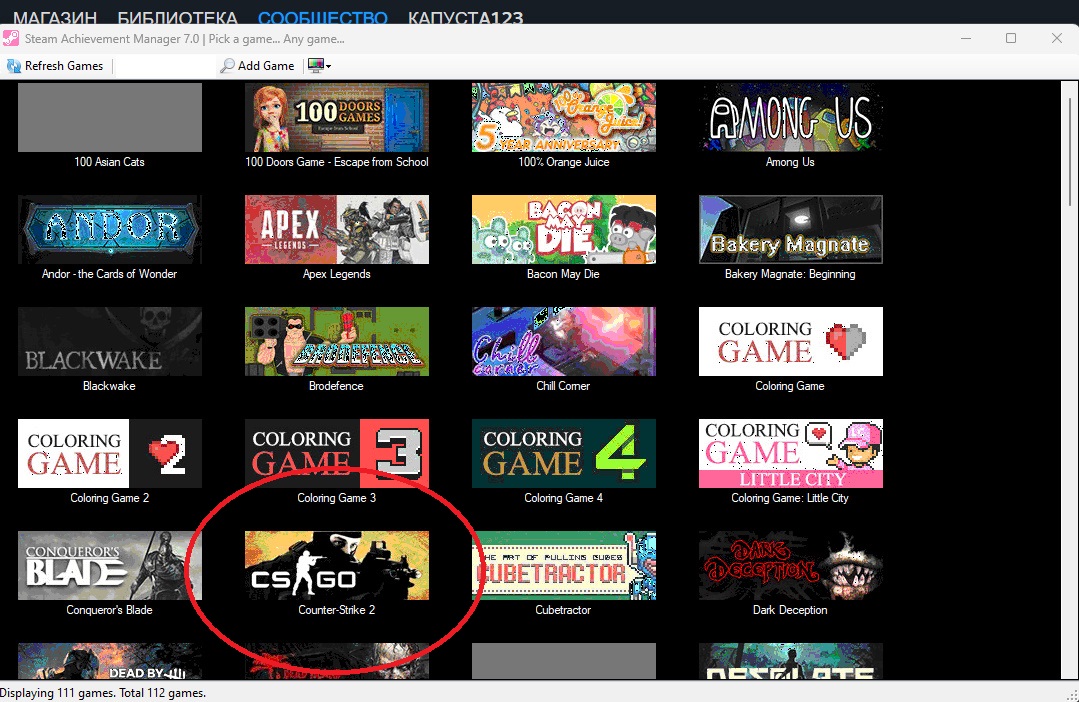The image size is (1079, 702).
Task: Select the Dead by Daylight thumbnail at bottom
Action: pos(110,661)
